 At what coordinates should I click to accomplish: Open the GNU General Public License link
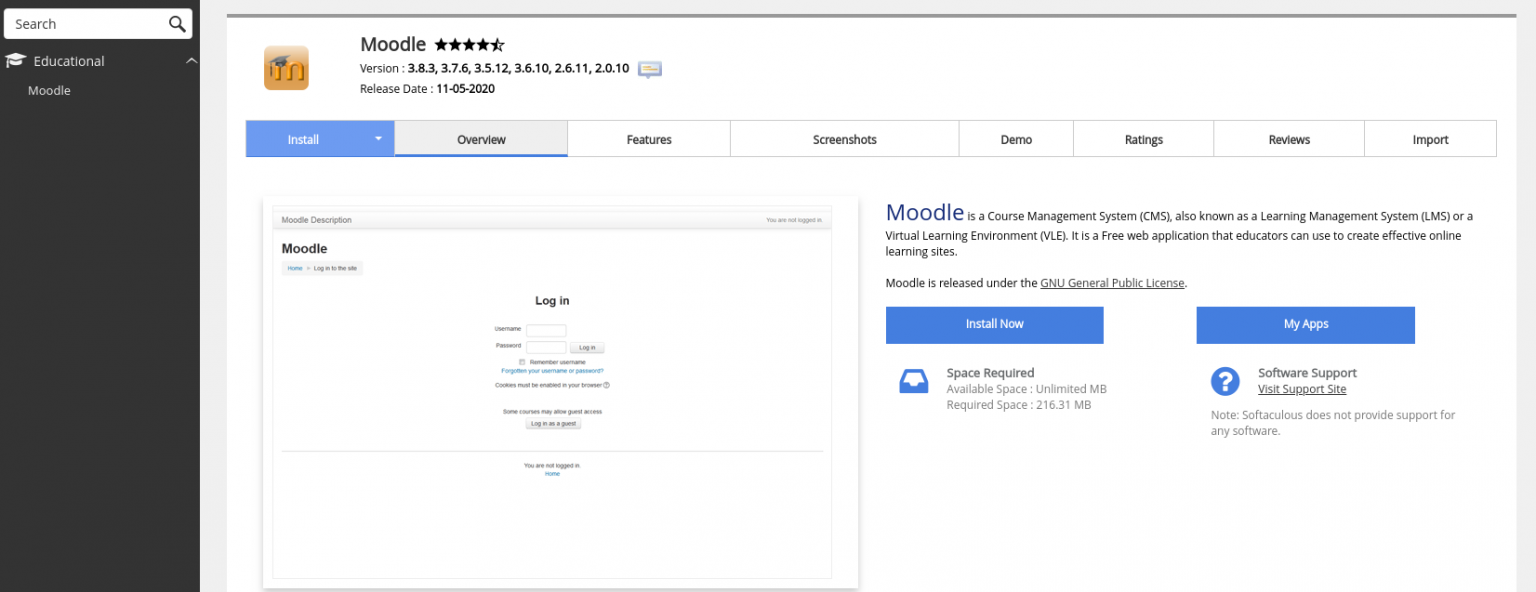(x=1112, y=282)
